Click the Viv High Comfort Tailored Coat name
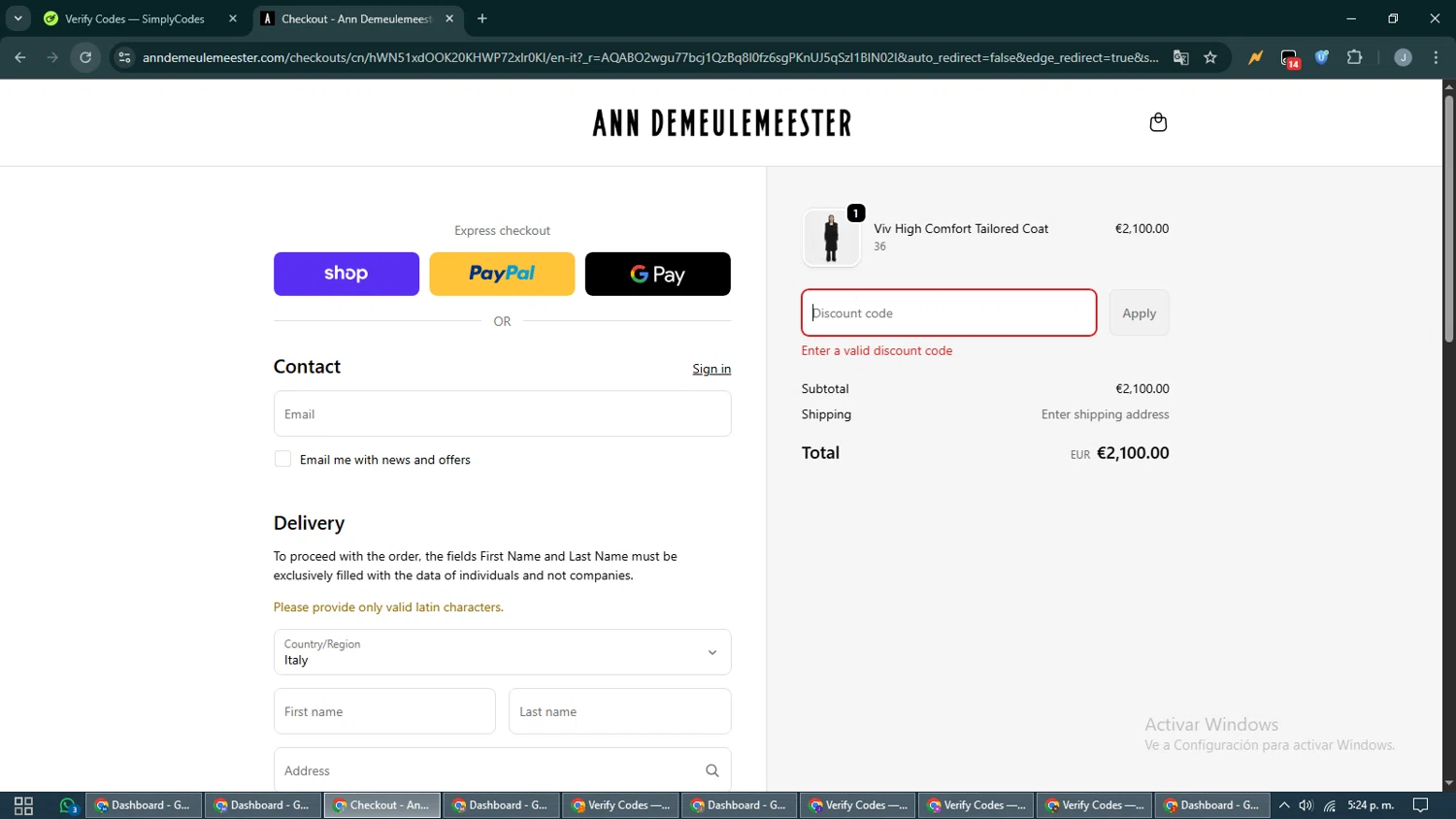The height and width of the screenshot is (819, 1456). (961, 229)
